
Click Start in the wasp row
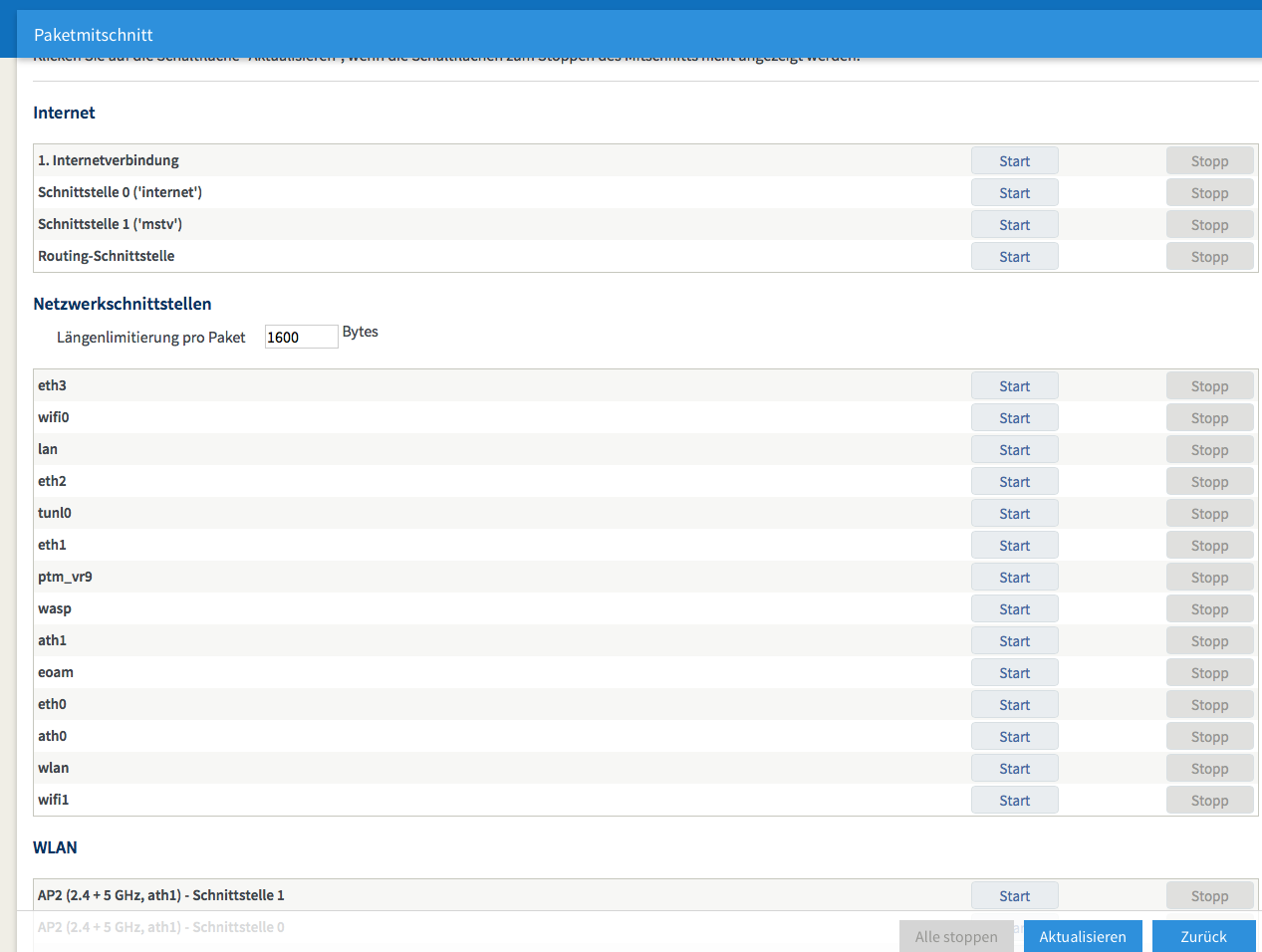pyautogui.click(x=1014, y=609)
